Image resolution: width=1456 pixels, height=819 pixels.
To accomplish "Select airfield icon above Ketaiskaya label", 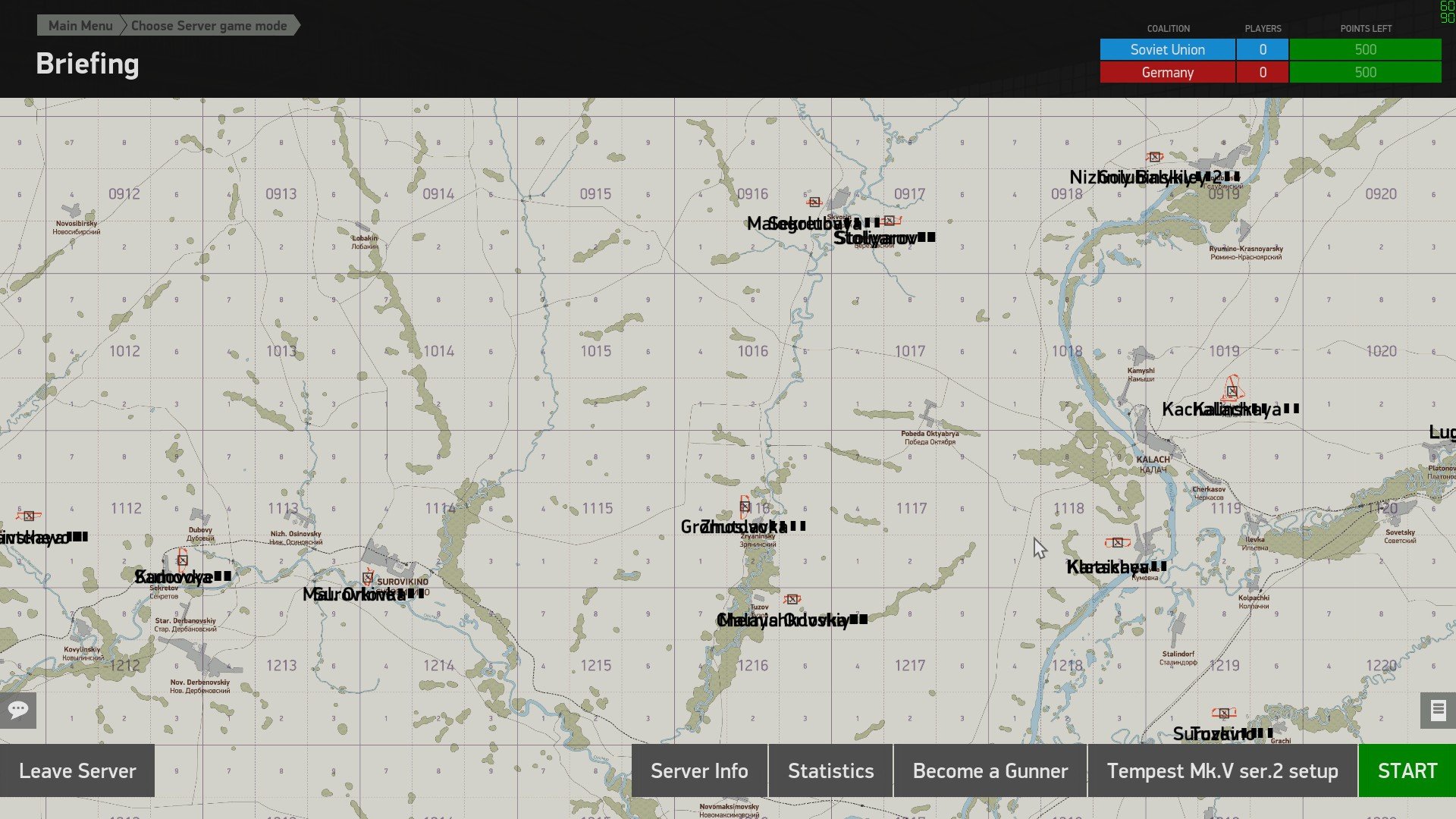I will (1117, 543).
